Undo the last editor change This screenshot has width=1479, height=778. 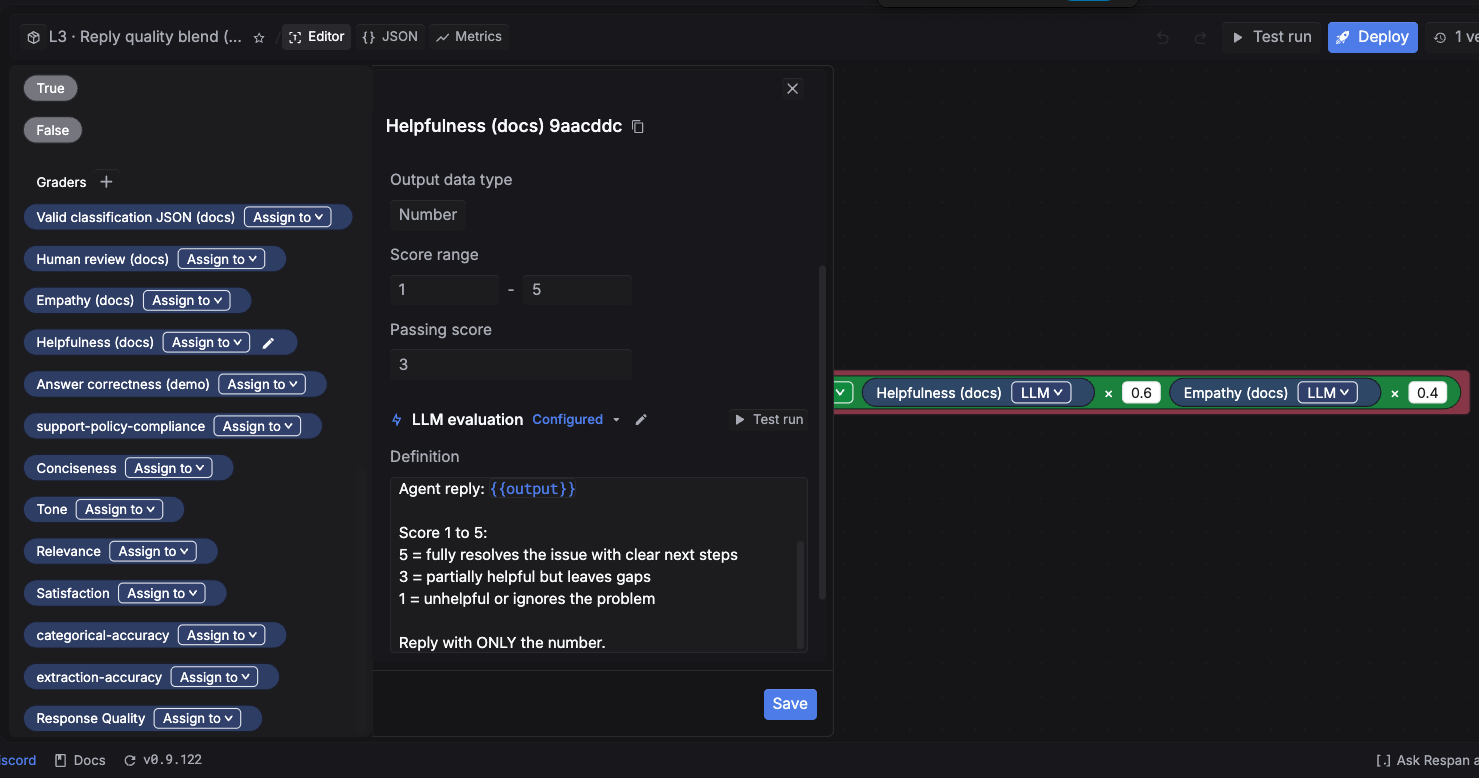[1163, 38]
